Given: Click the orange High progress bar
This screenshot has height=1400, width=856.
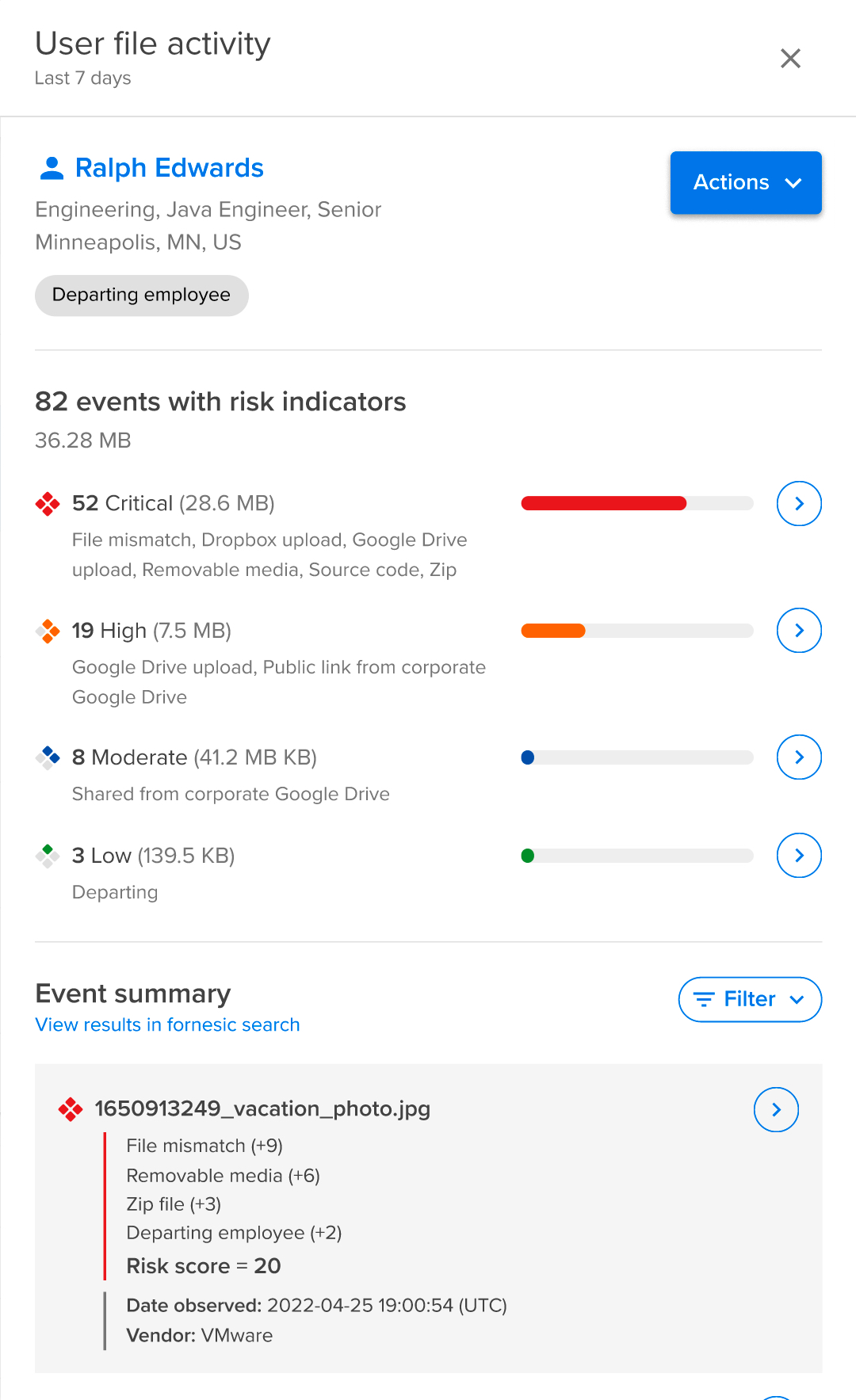Looking at the screenshot, I should click(553, 631).
